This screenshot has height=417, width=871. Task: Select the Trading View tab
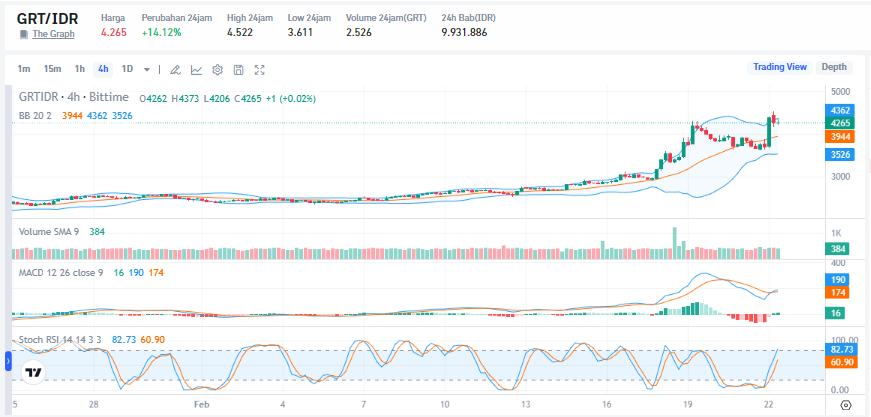tap(779, 67)
